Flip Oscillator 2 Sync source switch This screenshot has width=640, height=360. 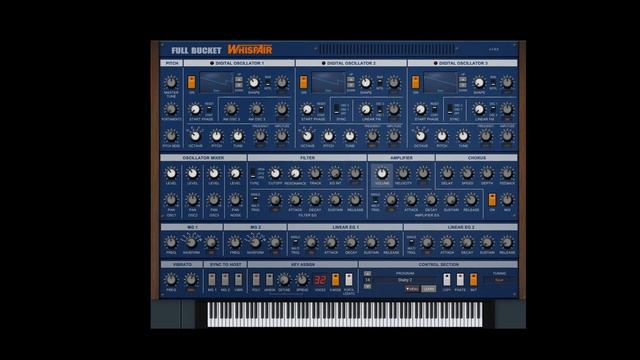pyautogui.click(x=337, y=109)
